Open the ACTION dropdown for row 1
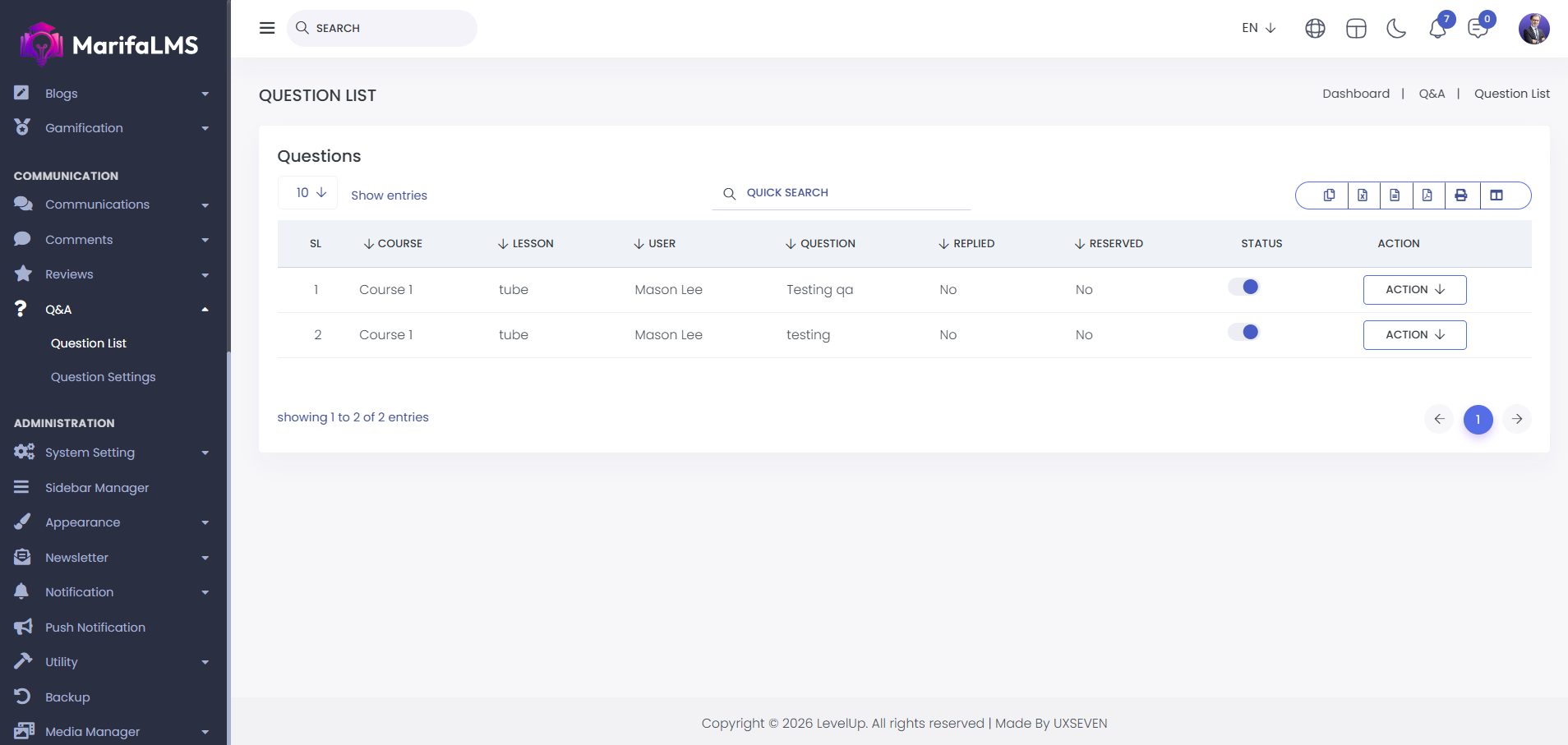Screen dimensions: 1568x745 [x=1414, y=290]
